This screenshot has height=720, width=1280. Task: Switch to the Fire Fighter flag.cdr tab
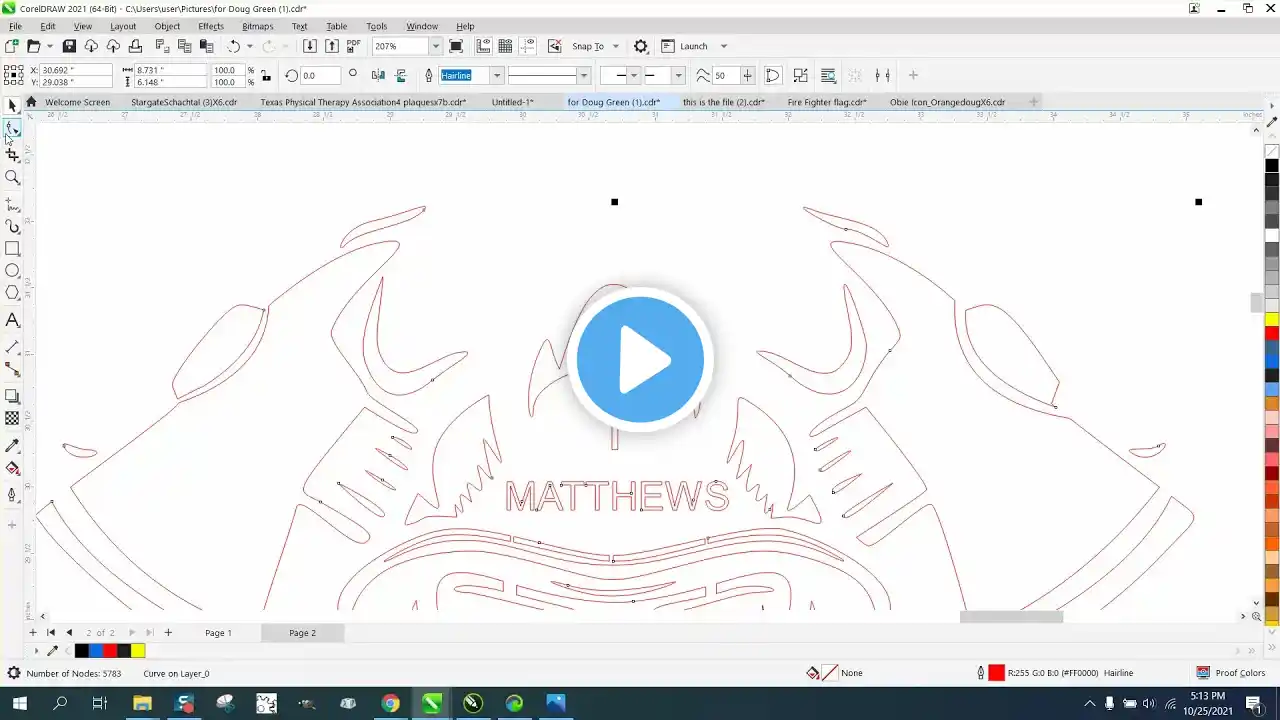tap(826, 102)
